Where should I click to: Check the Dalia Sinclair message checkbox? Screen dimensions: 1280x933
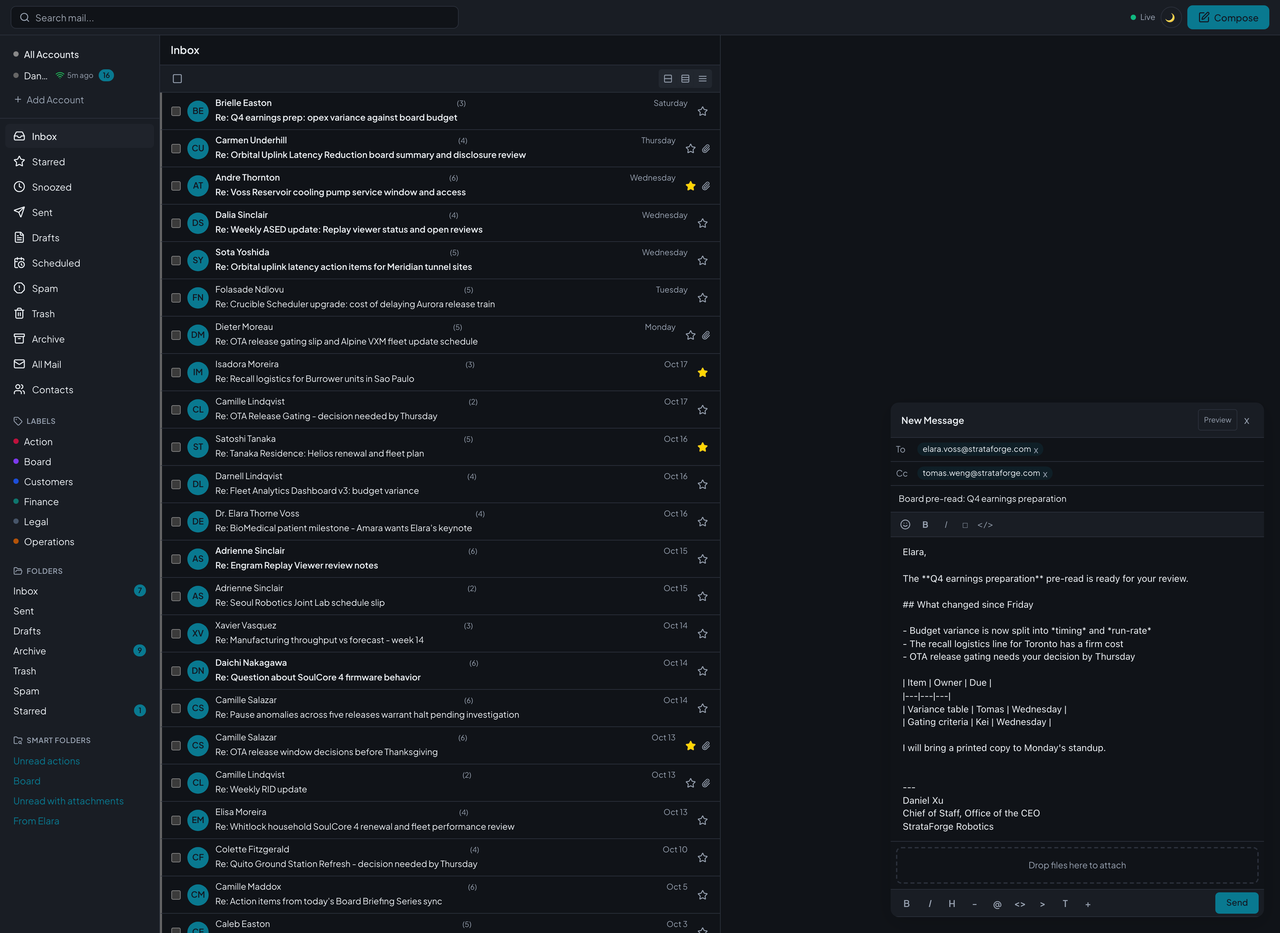[x=176, y=223]
